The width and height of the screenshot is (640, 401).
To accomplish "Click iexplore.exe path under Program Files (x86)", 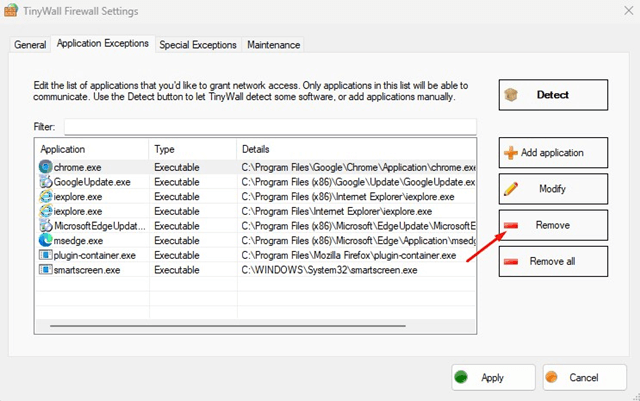I will [x=348, y=197].
